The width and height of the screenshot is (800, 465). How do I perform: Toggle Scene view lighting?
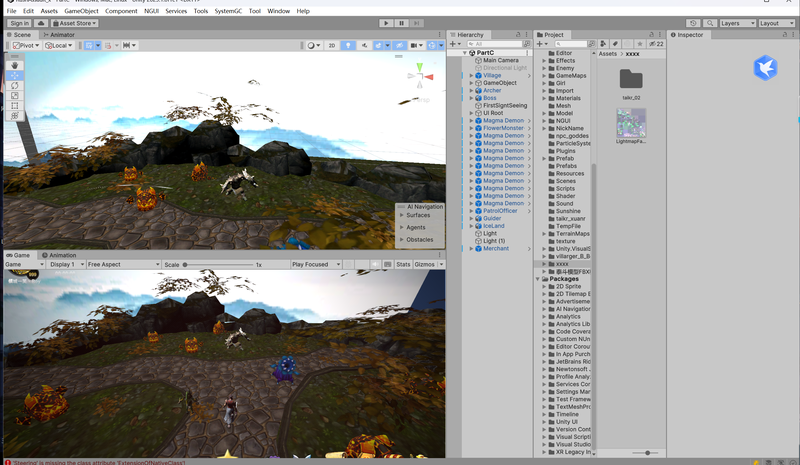tap(348, 45)
